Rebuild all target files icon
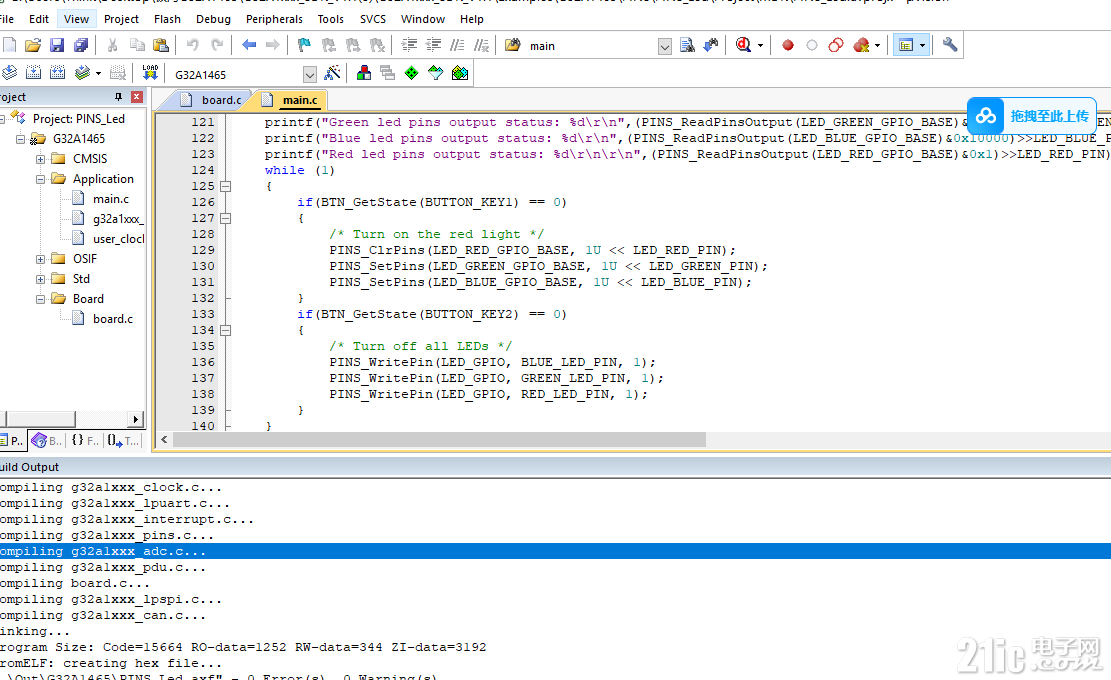 [x=57, y=73]
